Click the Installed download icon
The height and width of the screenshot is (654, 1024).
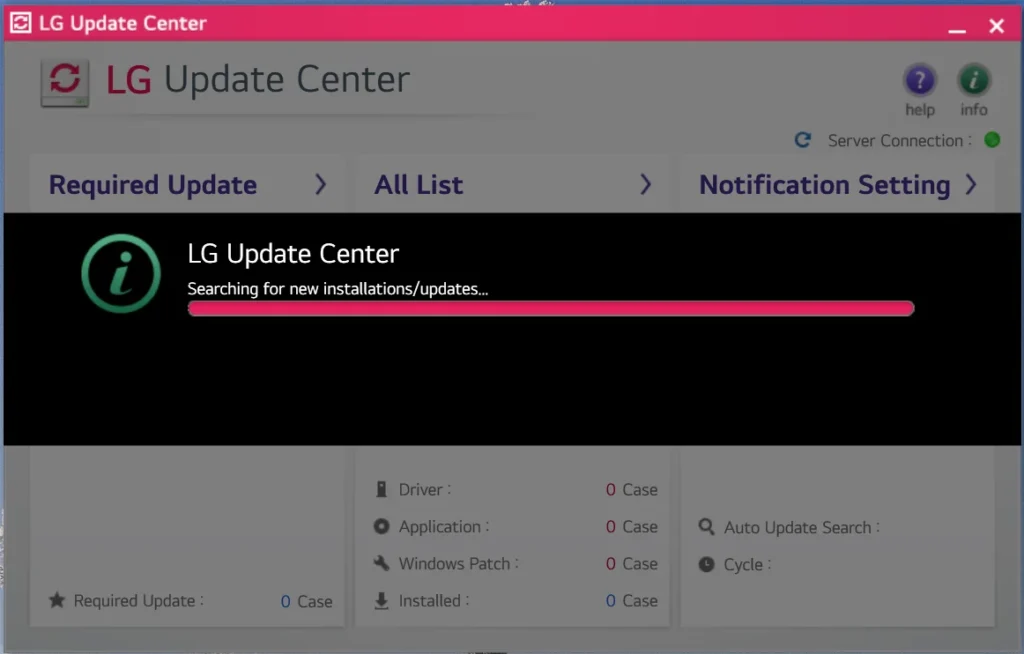(381, 601)
